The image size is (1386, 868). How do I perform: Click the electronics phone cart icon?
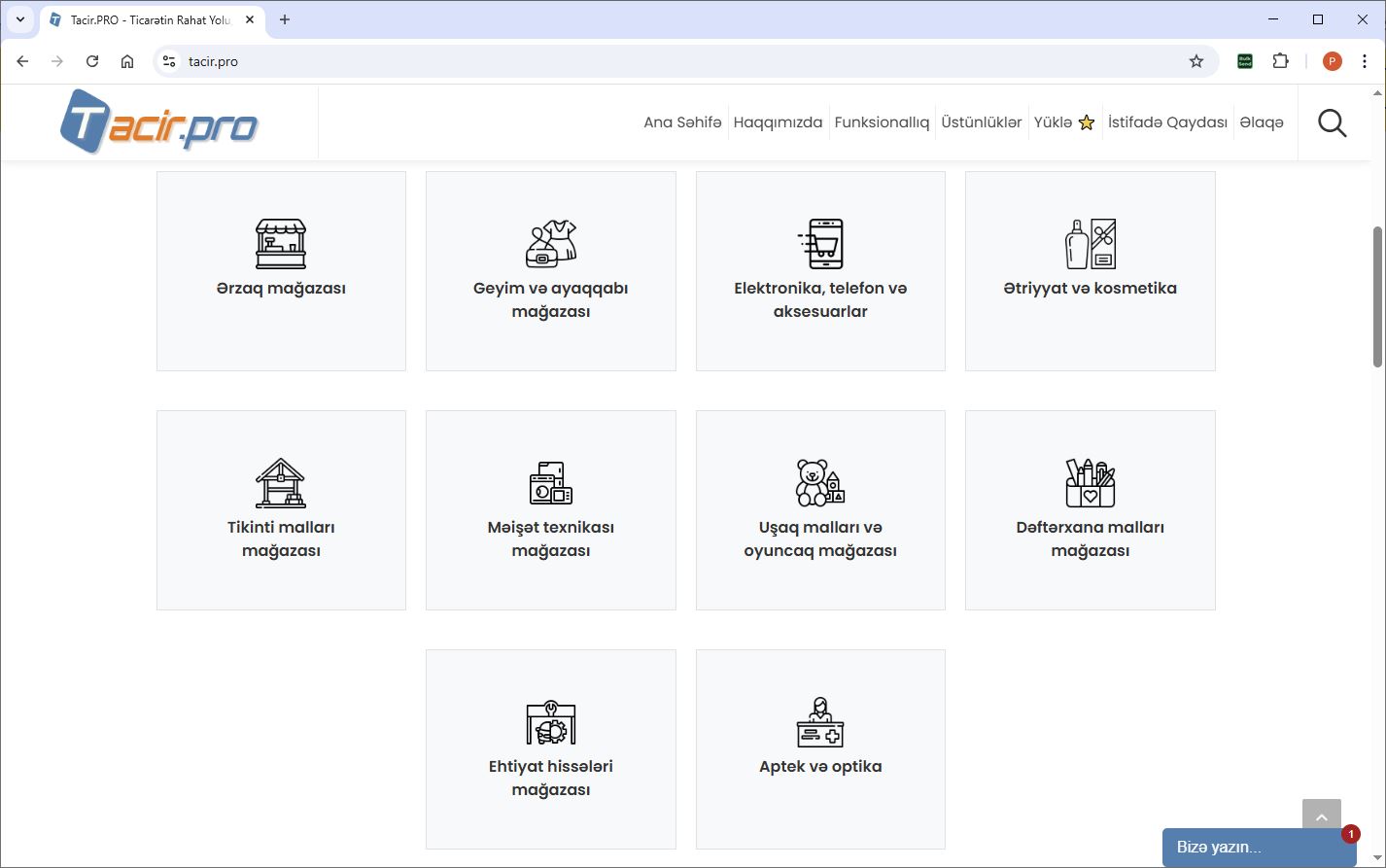820,244
